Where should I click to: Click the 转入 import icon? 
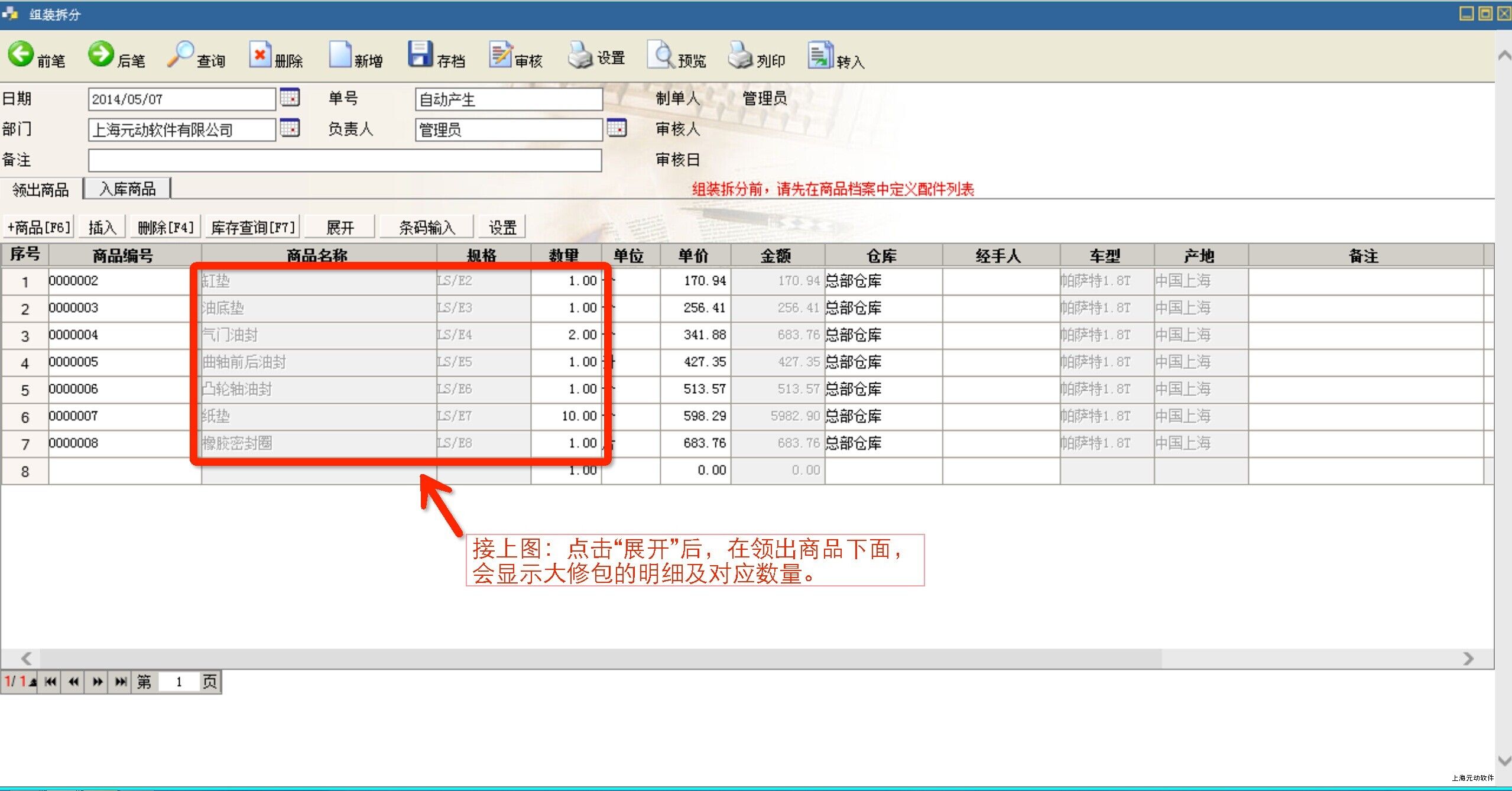[x=820, y=55]
